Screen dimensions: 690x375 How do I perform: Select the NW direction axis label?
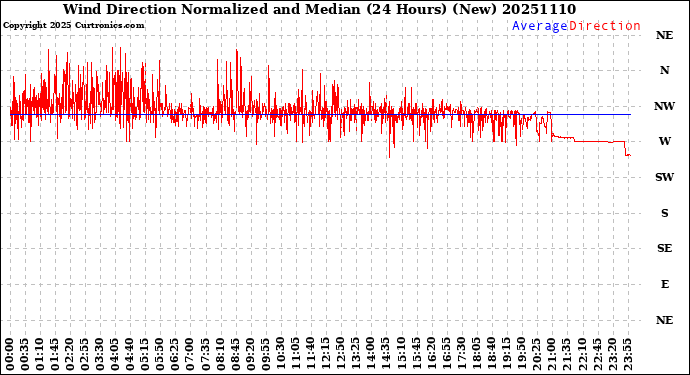664,106
